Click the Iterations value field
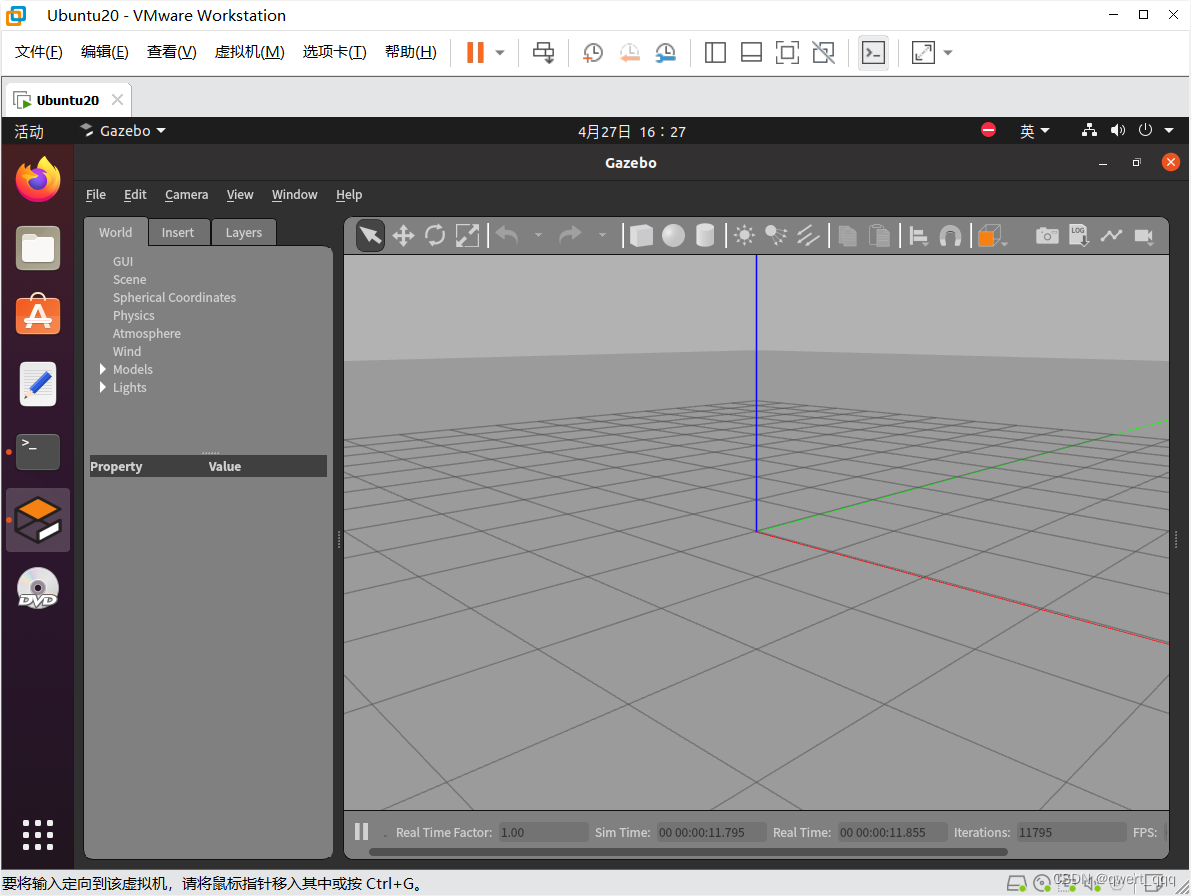The height and width of the screenshot is (896, 1191). [1072, 832]
